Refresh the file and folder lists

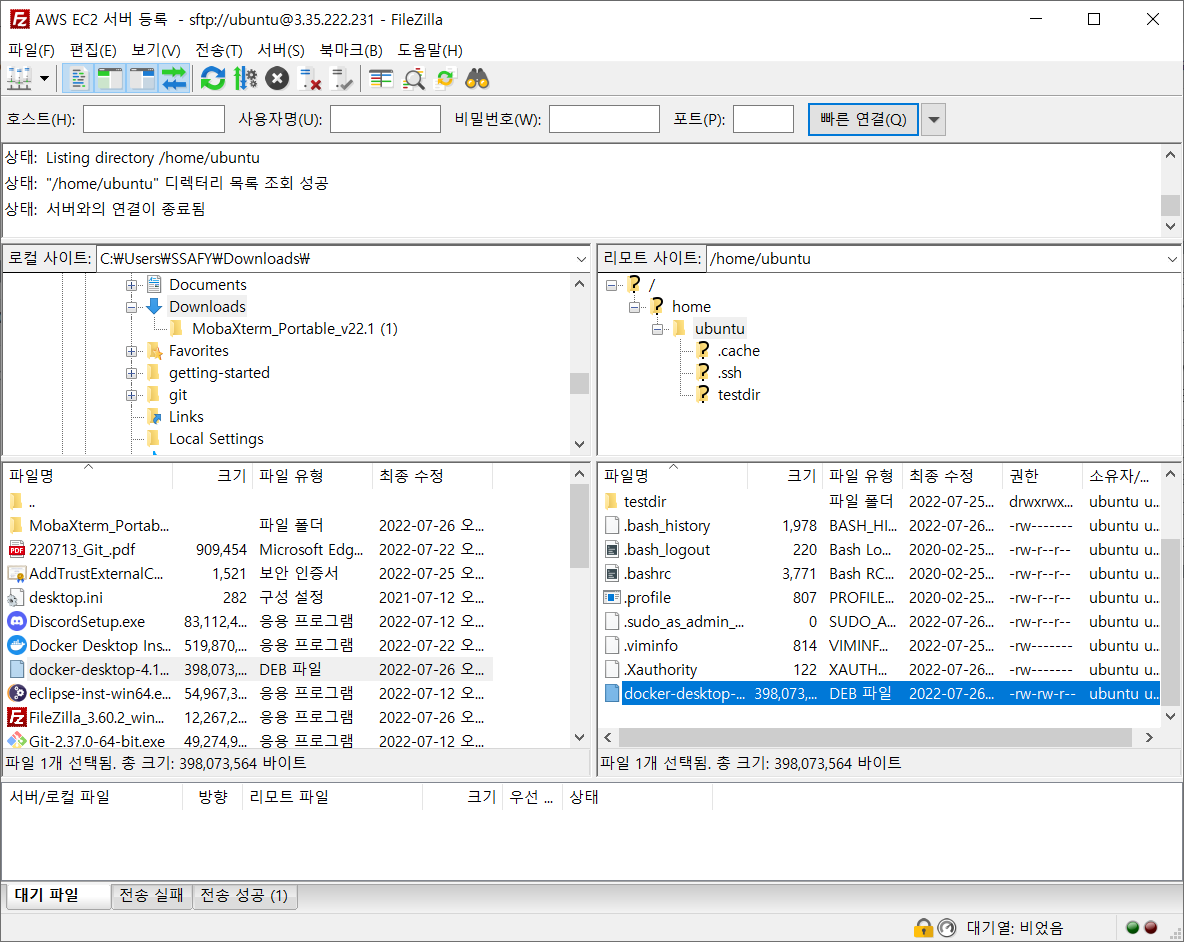click(213, 78)
